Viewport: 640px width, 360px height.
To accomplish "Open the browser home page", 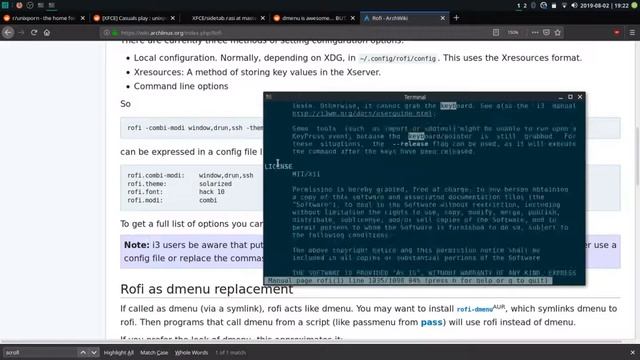I will click(x=47, y=32).
